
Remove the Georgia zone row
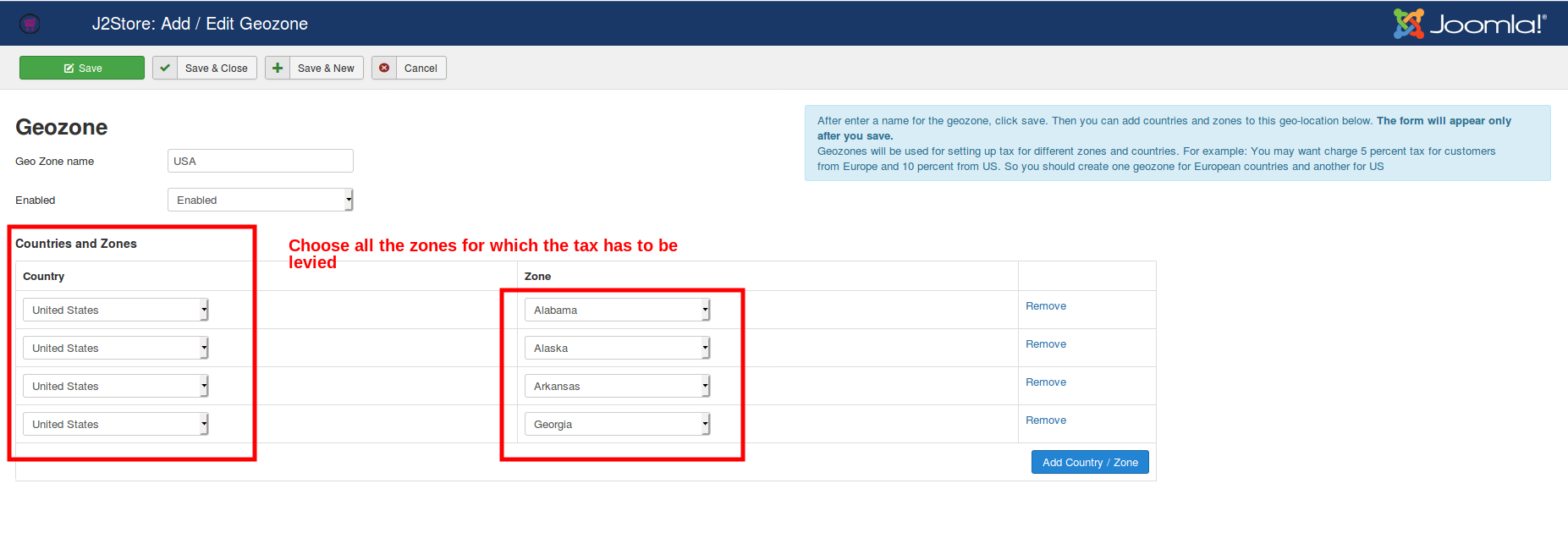[x=1046, y=420]
